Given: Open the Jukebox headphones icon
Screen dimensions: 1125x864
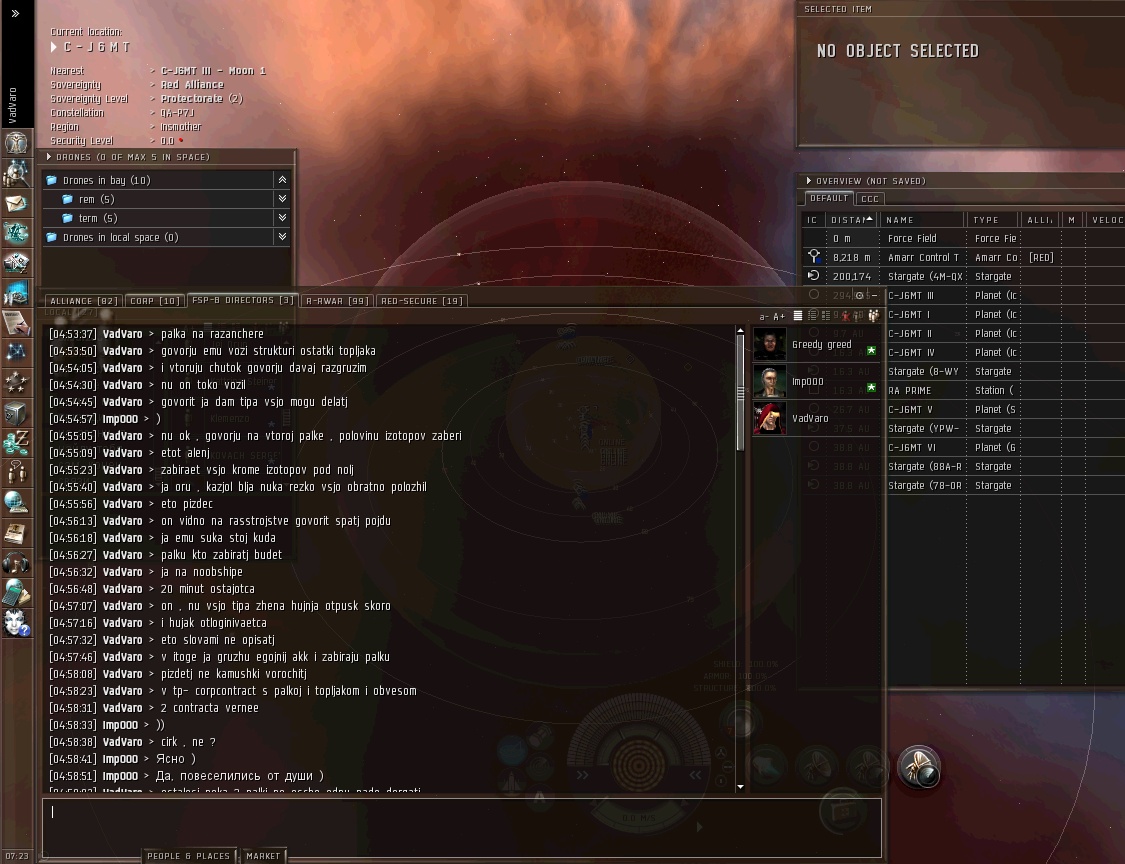Looking at the screenshot, I should [16, 563].
